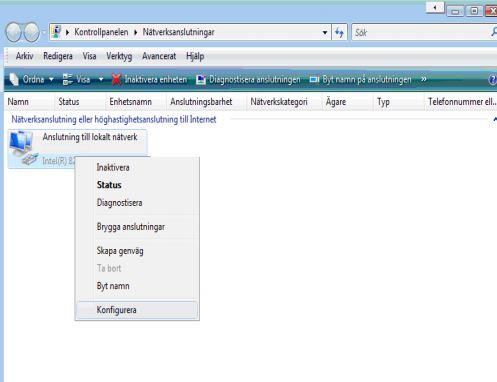Click Byt namn på anslutningen toolbar button
Viewport: 497px width, 382px height.
click(x=361, y=79)
